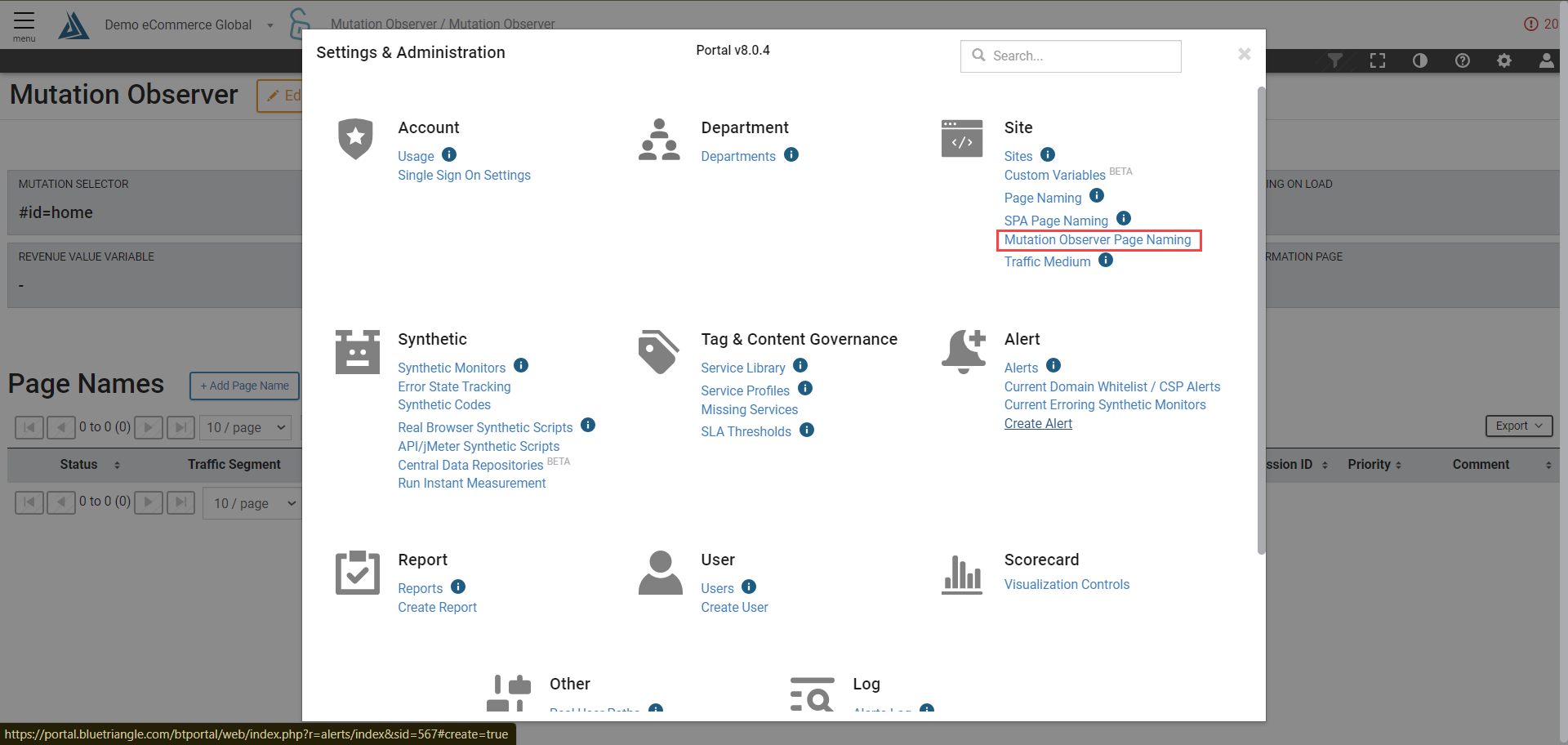Open Visualization Controls under Scorecard
This screenshot has width=1568, height=745.
click(x=1067, y=584)
